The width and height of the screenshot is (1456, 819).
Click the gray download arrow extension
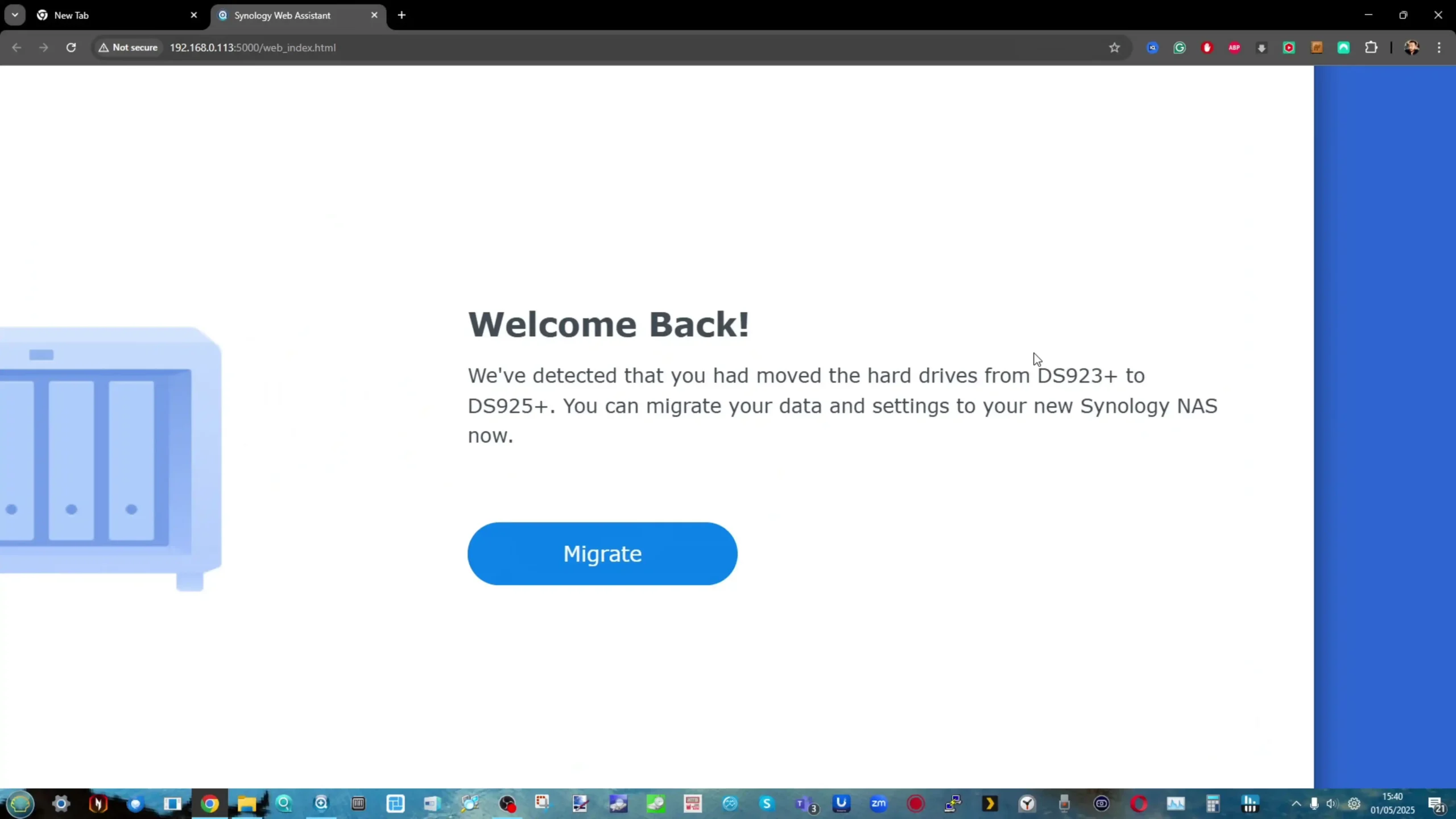[1261, 48]
